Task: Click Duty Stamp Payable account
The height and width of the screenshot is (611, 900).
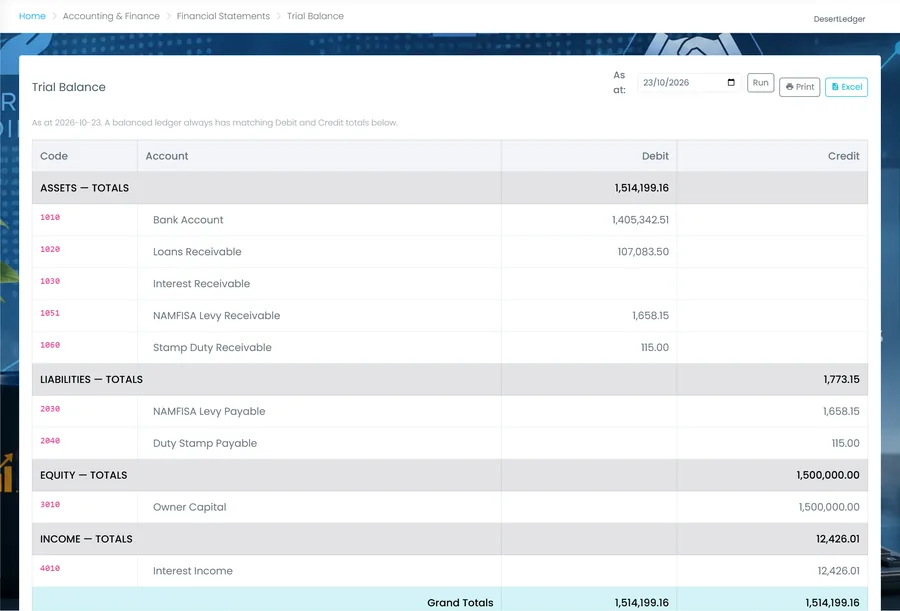Action: pyautogui.click(x=205, y=443)
